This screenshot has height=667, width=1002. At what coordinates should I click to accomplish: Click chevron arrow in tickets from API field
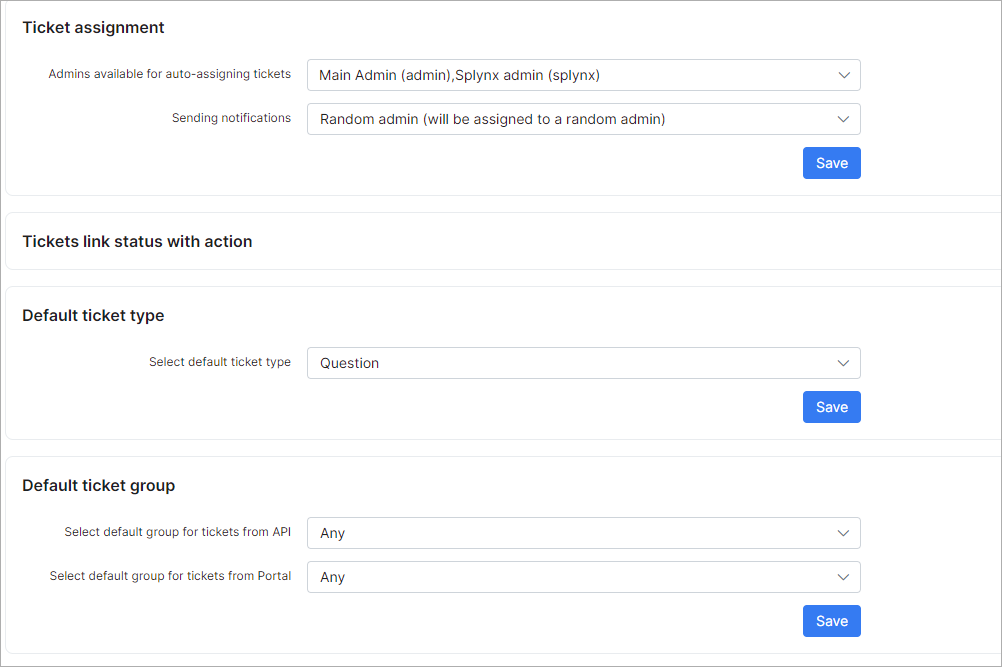(843, 533)
